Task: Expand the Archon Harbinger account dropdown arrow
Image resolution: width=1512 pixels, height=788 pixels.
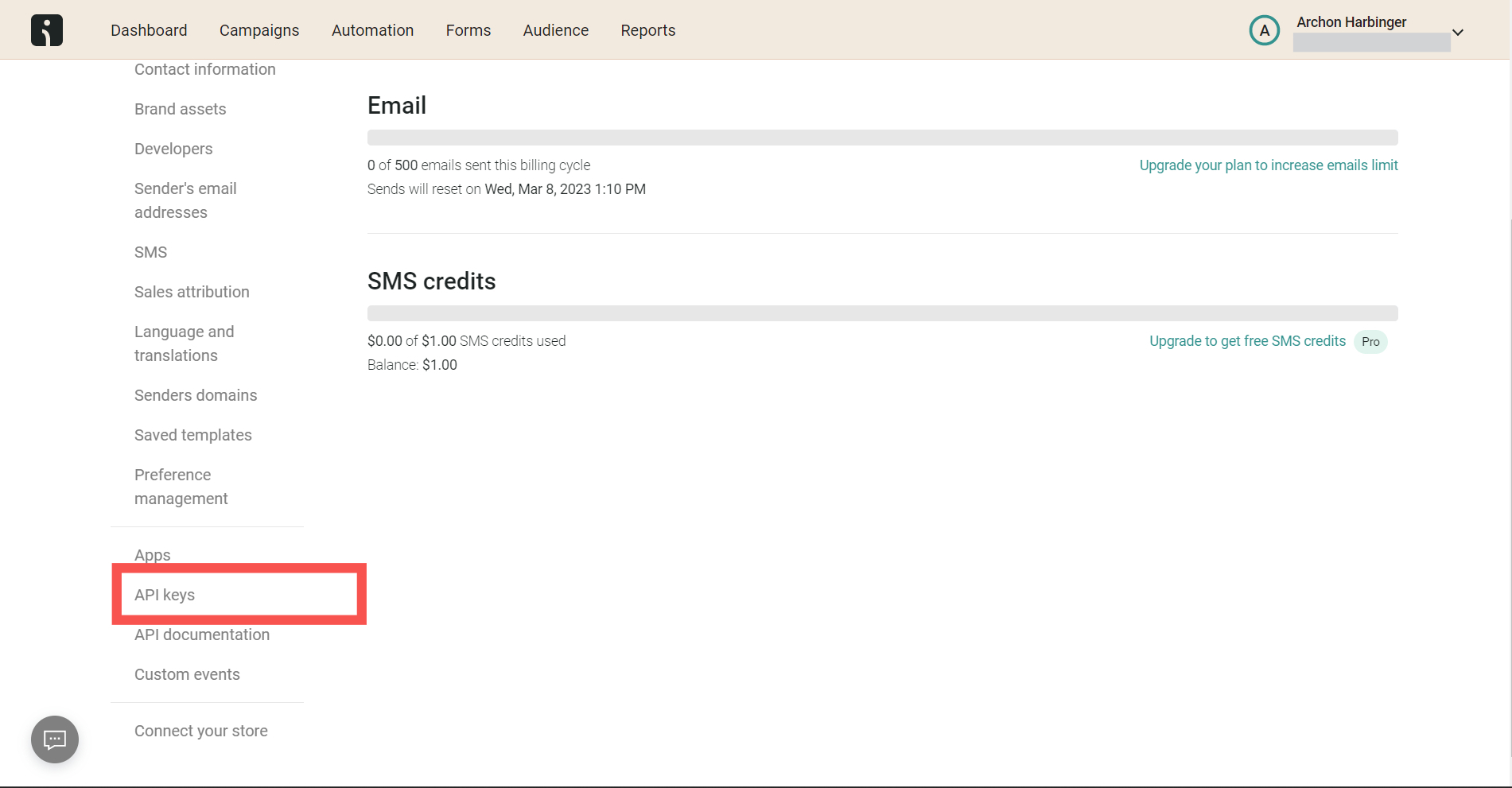Action: (x=1458, y=33)
